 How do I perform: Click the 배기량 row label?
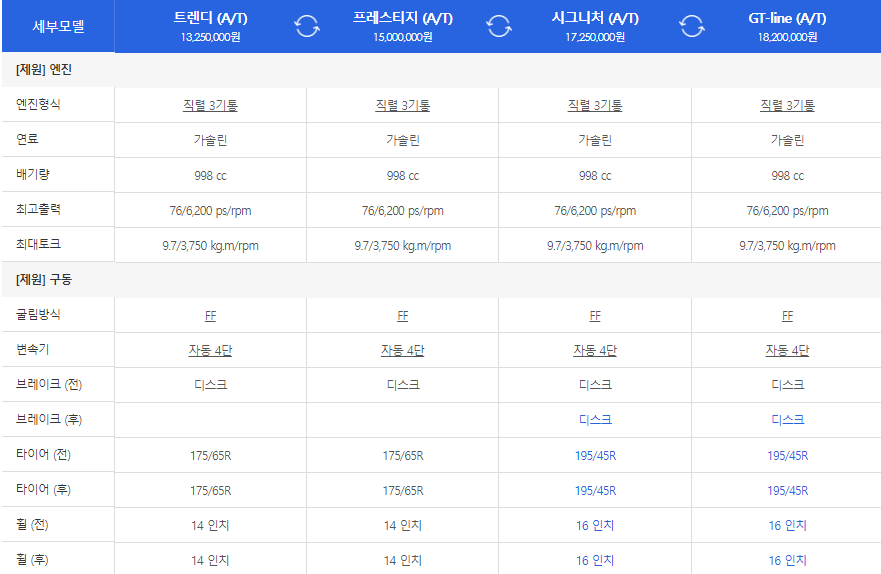[33, 174]
